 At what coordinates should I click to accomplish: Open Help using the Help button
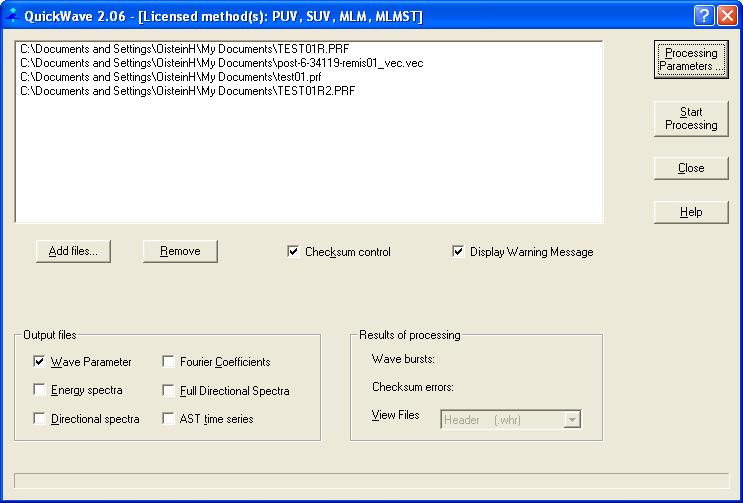(x=691, y=212)
